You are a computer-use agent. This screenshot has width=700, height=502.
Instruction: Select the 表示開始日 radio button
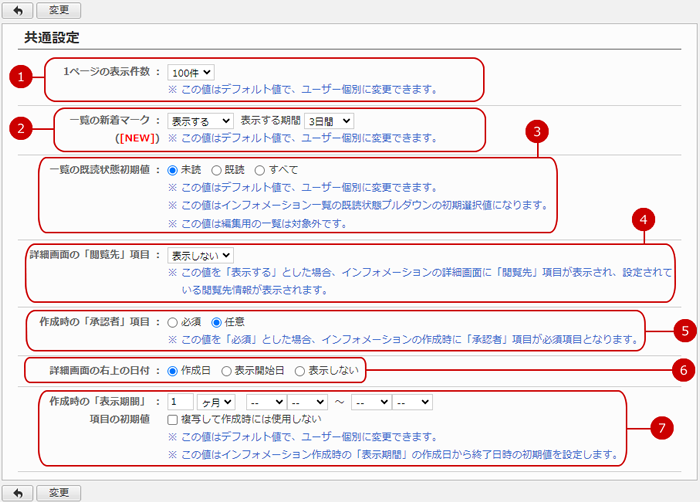pyautogui.click(x=226, y=371)
